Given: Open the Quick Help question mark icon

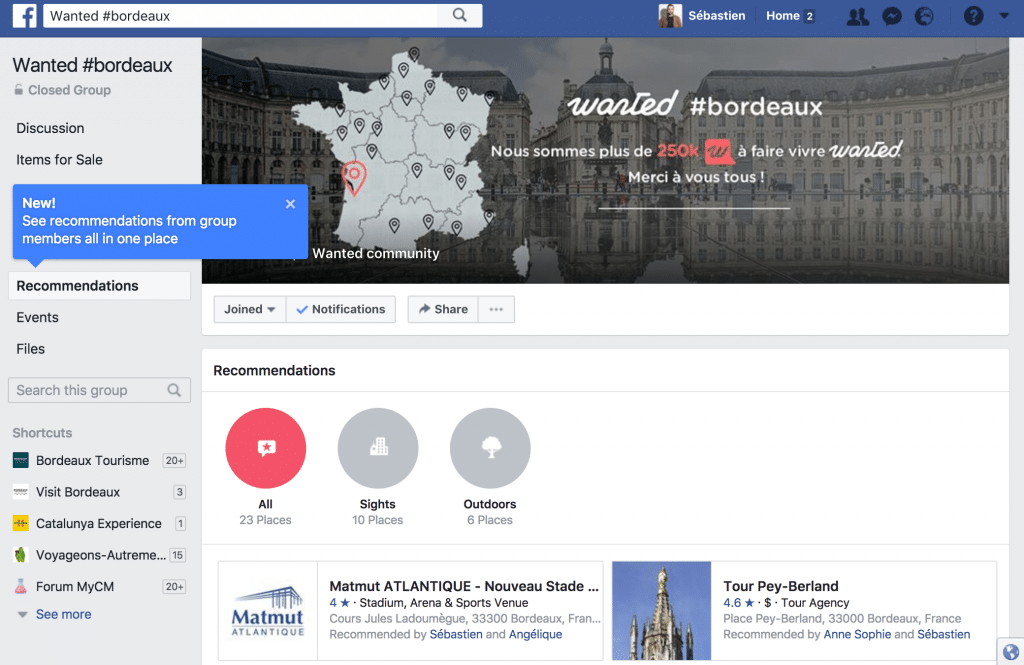Looking at the screenshot, I should (973, 16).
